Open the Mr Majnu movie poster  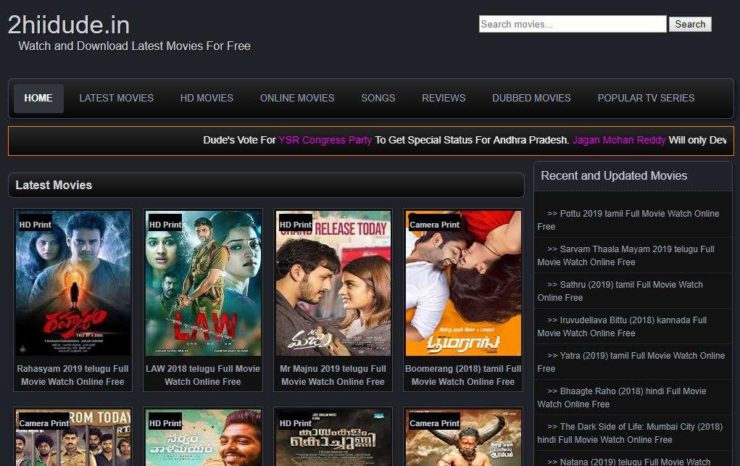pos(333,283)
